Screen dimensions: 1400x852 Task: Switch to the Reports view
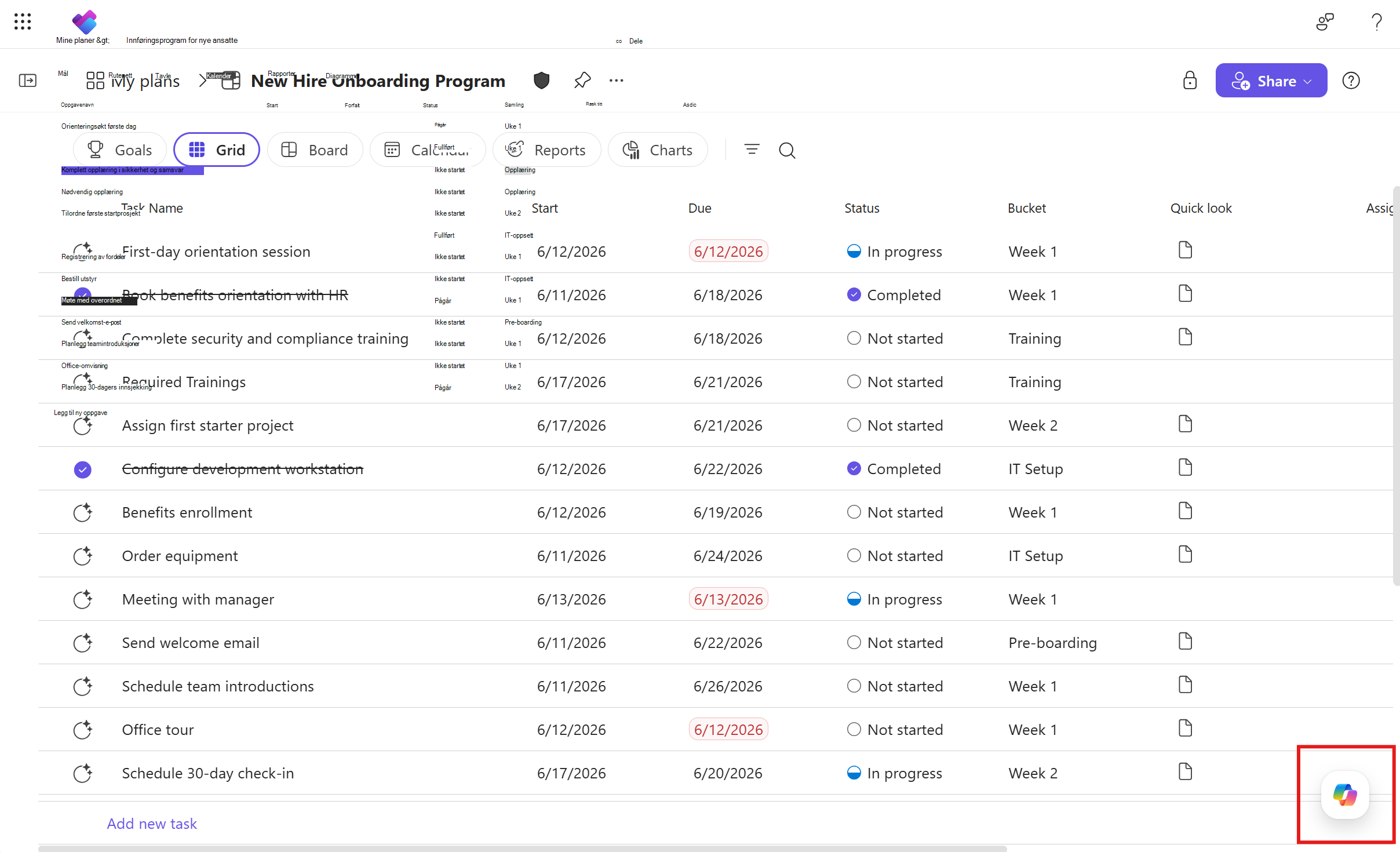pos(546,150)
